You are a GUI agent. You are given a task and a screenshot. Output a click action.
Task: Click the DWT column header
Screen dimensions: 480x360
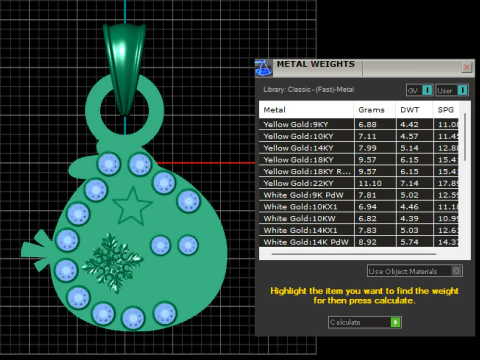[x=414, y=110]
